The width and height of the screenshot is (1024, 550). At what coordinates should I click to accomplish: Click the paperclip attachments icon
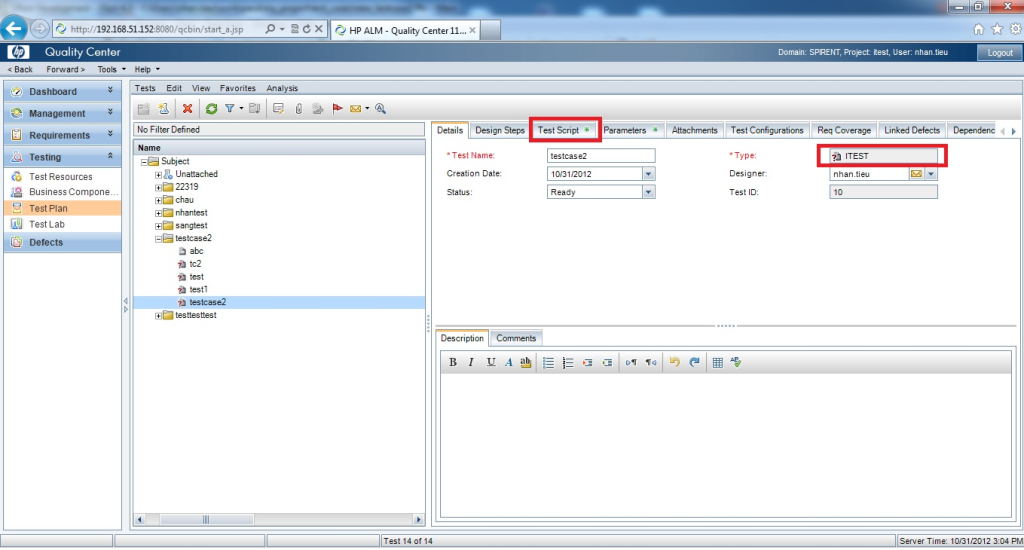pos(298,109)
